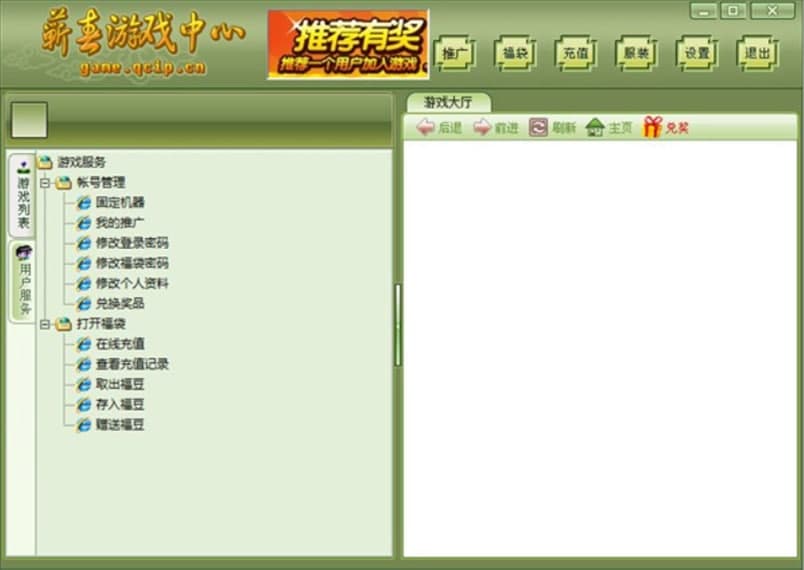
Task: Minimize the game center window
Action: pyautogui.click(x=704, y=11)
